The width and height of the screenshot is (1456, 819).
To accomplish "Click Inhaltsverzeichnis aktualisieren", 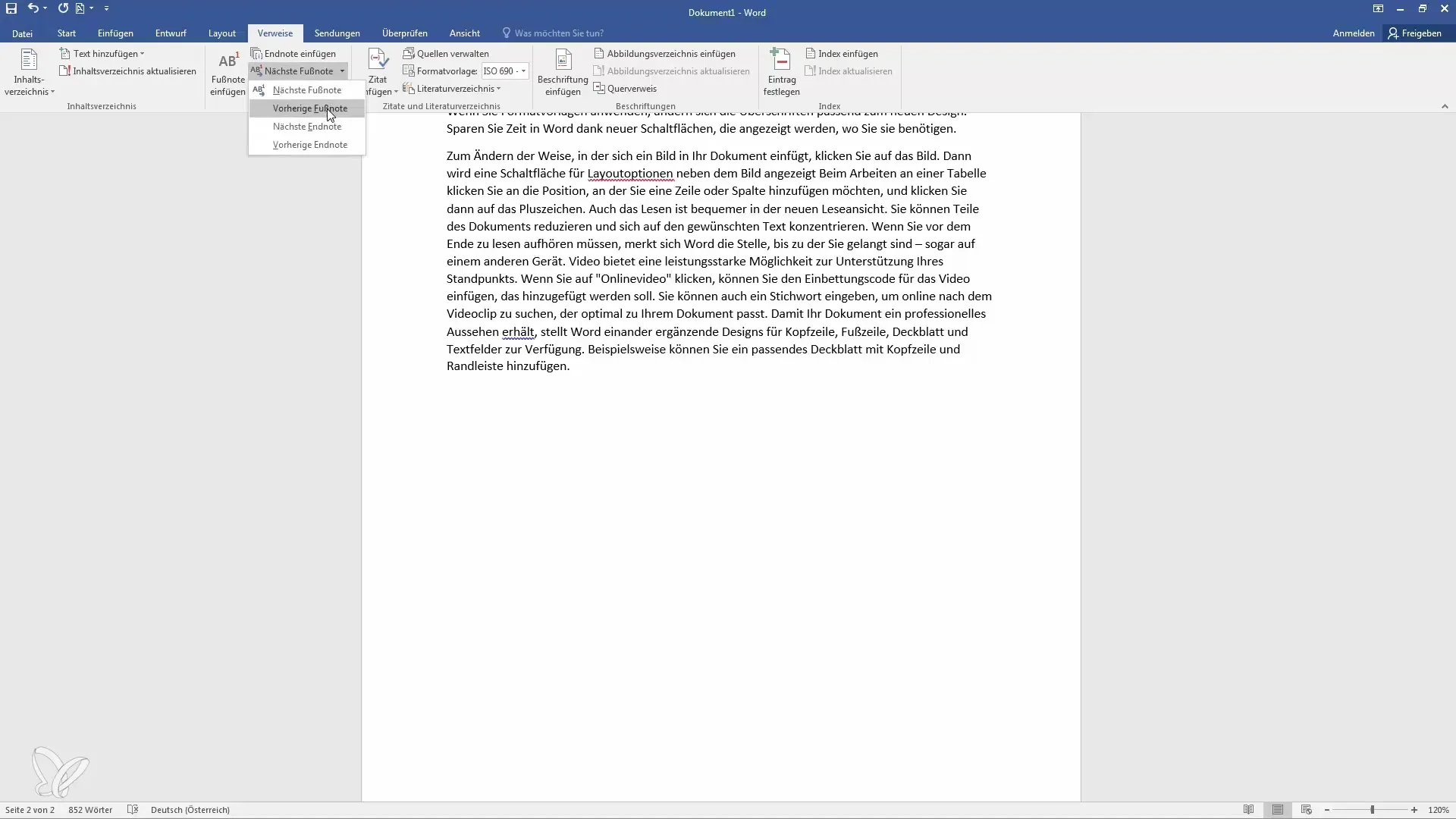I will pyautogui.click(x=127, y=71).
